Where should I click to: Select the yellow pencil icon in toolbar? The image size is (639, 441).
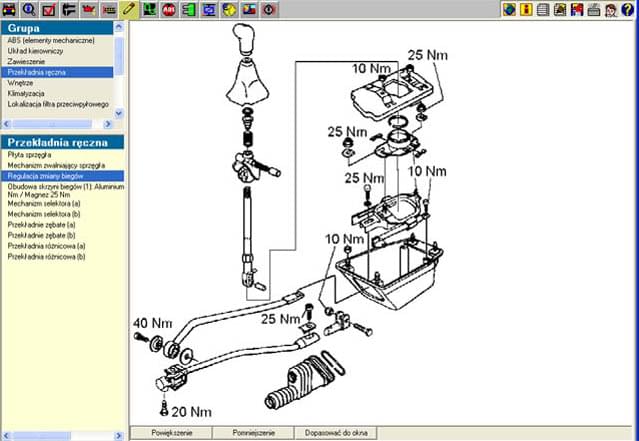(x=128, y=10)
